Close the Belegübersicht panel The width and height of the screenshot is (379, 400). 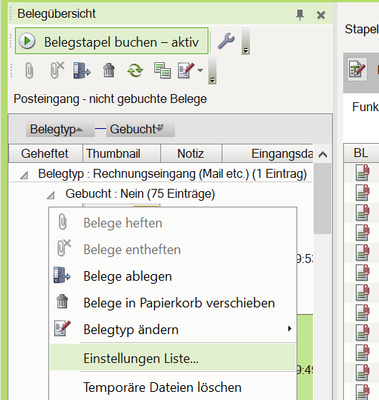pos(321,15)
